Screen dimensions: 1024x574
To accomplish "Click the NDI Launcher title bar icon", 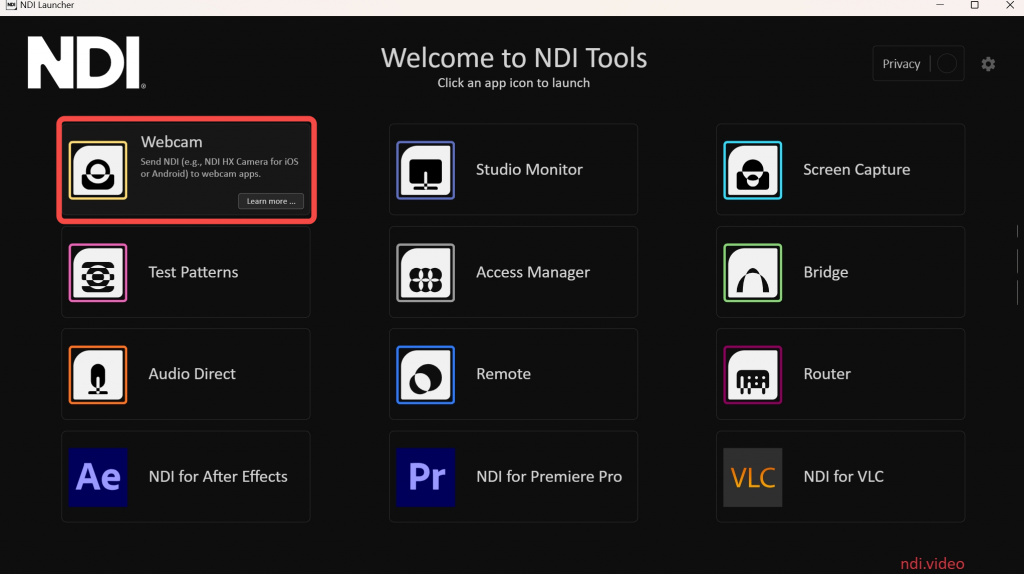I will click(10, 5).
